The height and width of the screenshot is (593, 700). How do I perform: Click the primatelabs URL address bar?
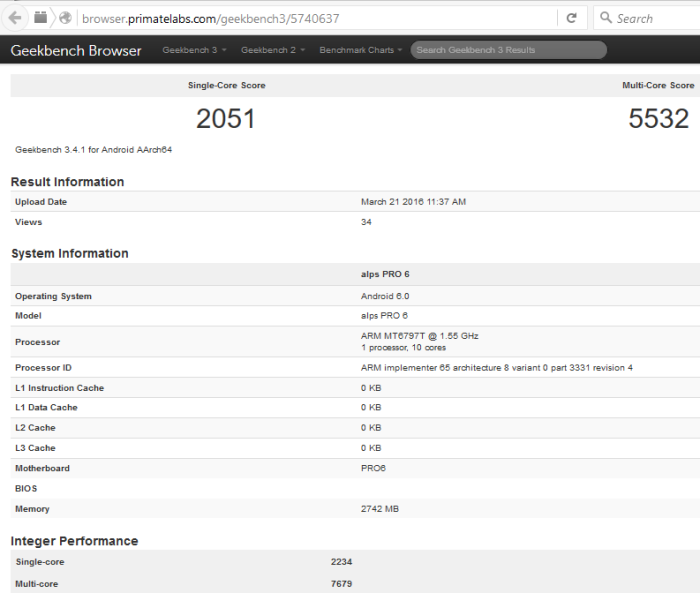(318, 18)
